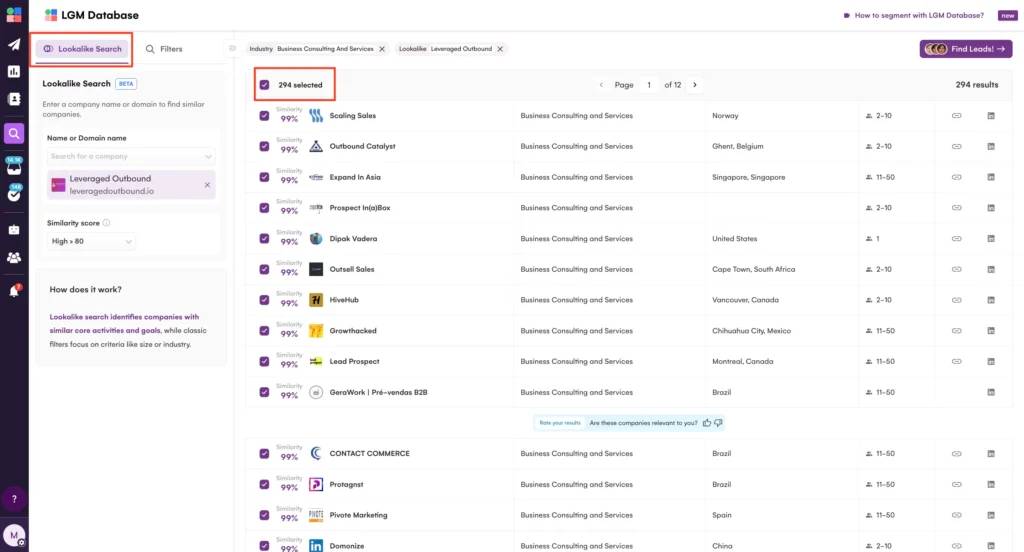Open the bar chart analytics icon in sidebar
Screen dimensions: 1024x552
click(14, 72)
